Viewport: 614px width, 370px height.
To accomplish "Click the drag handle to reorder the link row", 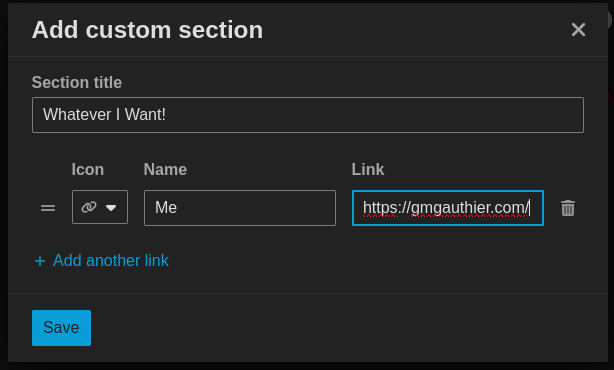I will (x=48, y=208).
